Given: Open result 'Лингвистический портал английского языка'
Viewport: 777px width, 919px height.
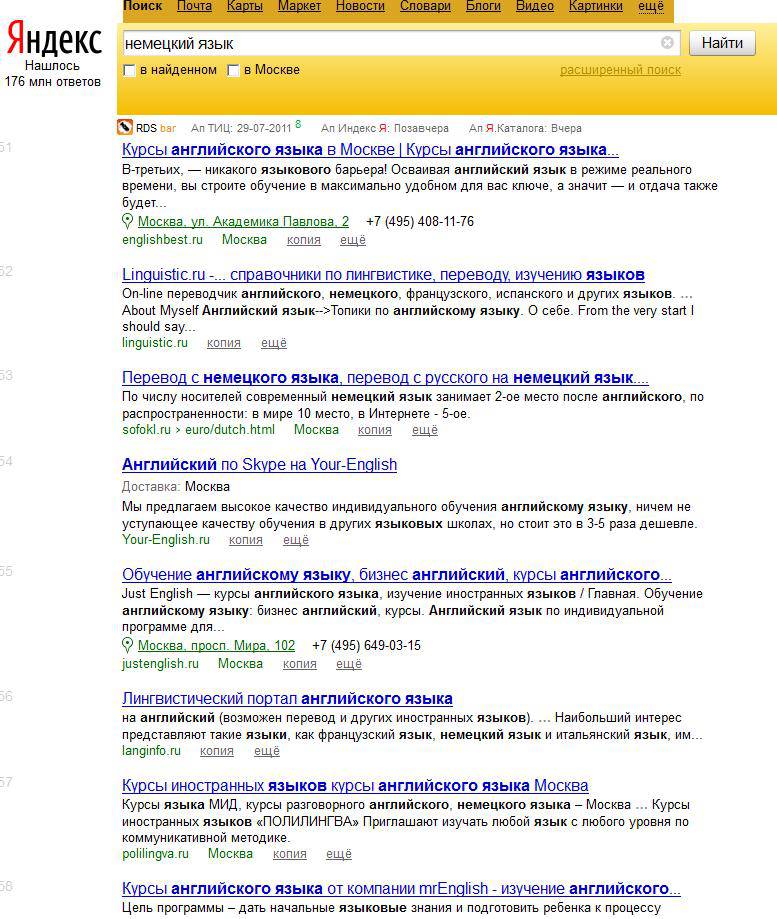Looking at the screenshot, I should (287, 699).
